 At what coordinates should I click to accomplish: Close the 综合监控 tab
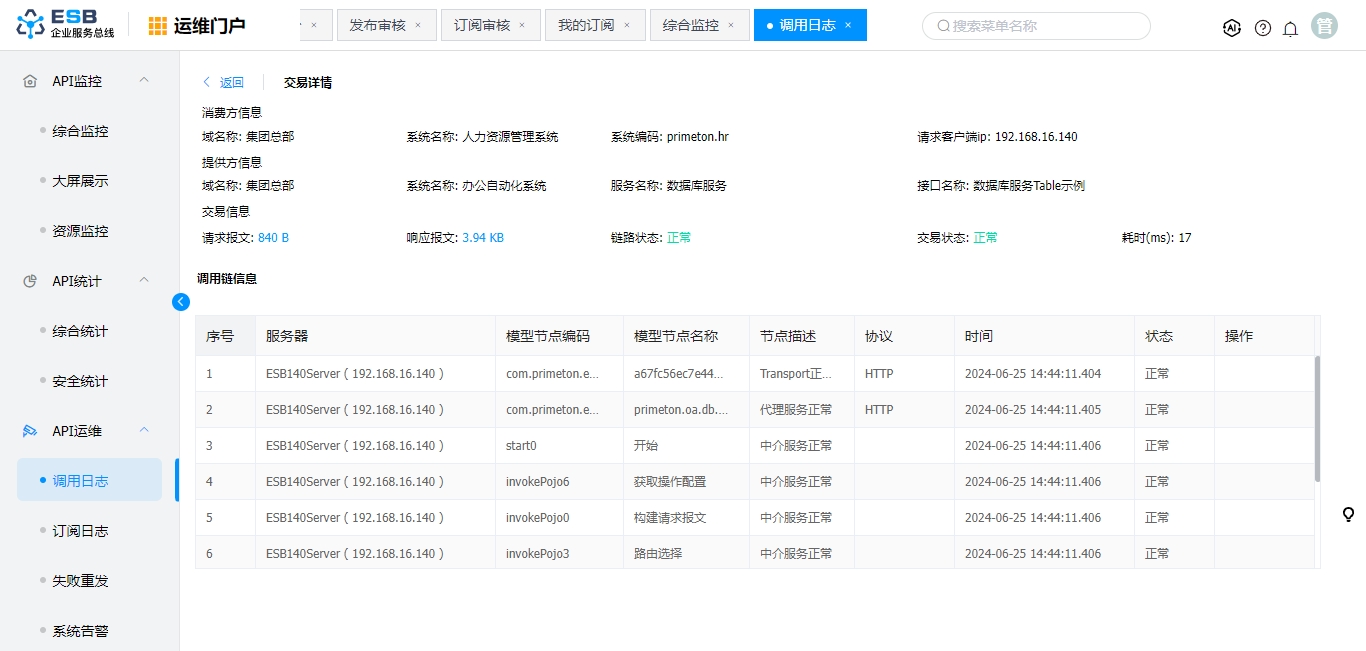[731, 25]
